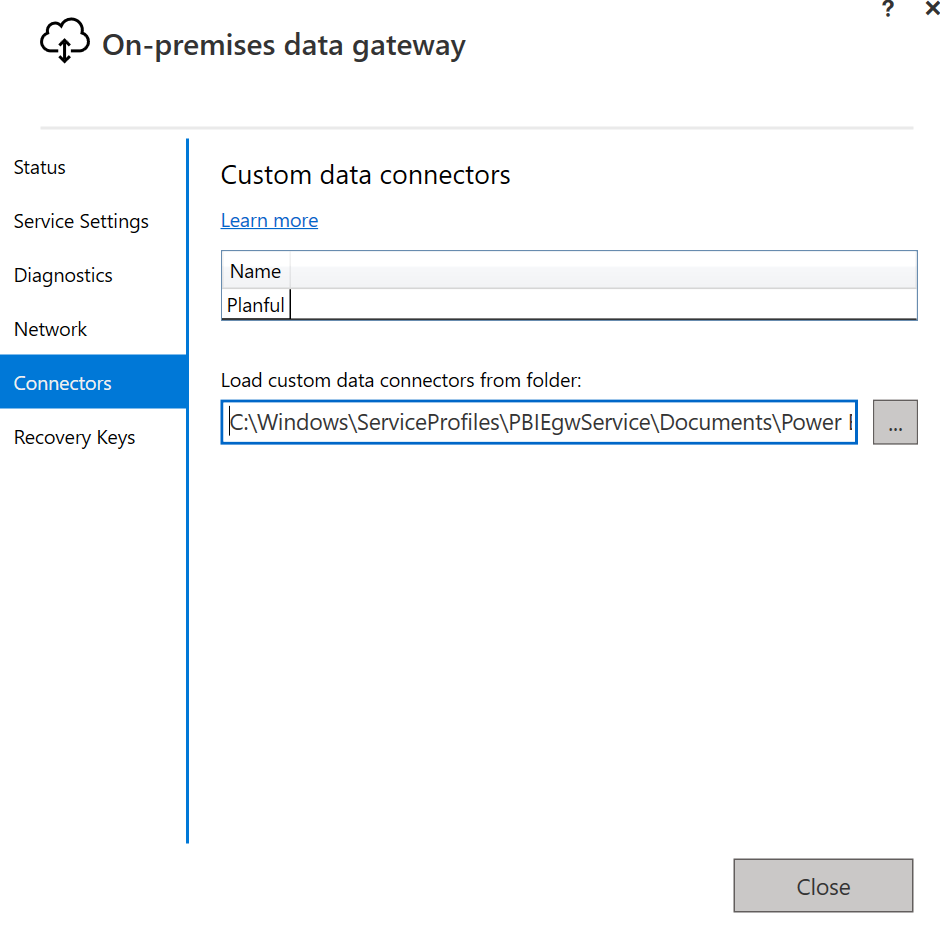Follow the Learn more link

269,221
